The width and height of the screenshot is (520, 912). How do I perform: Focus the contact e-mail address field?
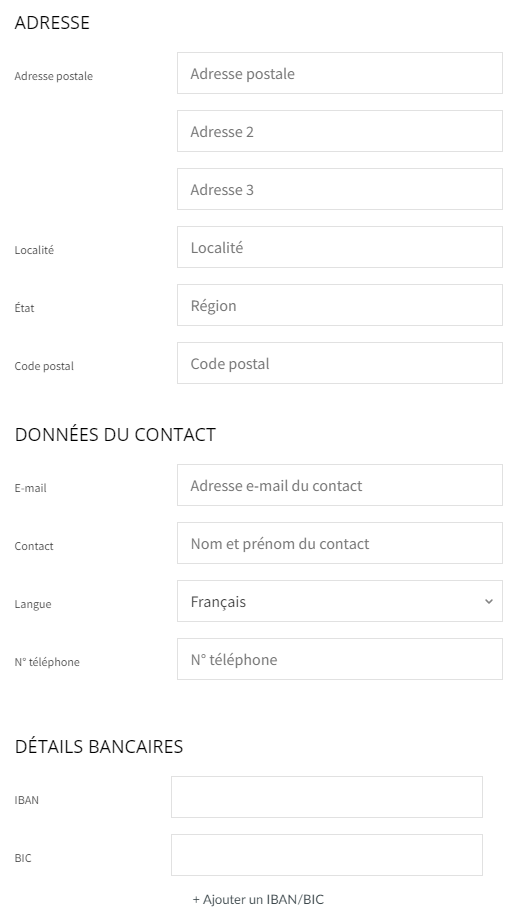tap(340, 485)
